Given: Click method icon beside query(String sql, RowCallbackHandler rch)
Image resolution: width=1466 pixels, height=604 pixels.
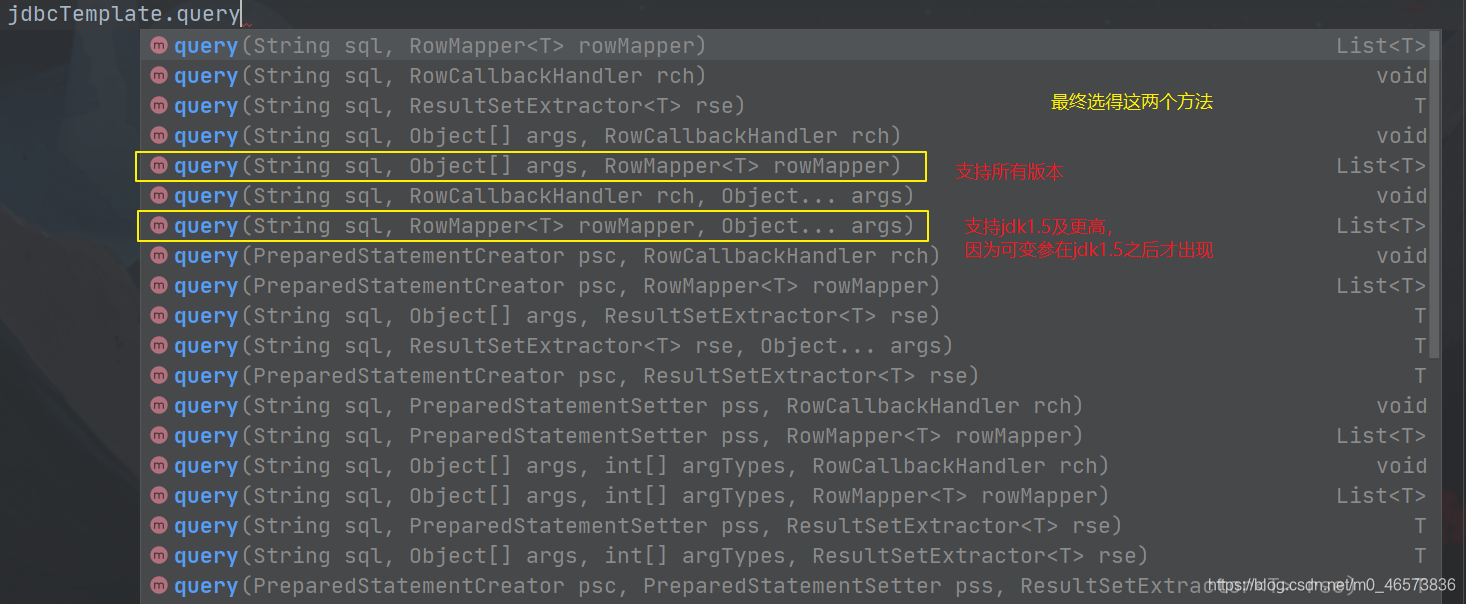Looking at the screenshot, I should (158, 76).
